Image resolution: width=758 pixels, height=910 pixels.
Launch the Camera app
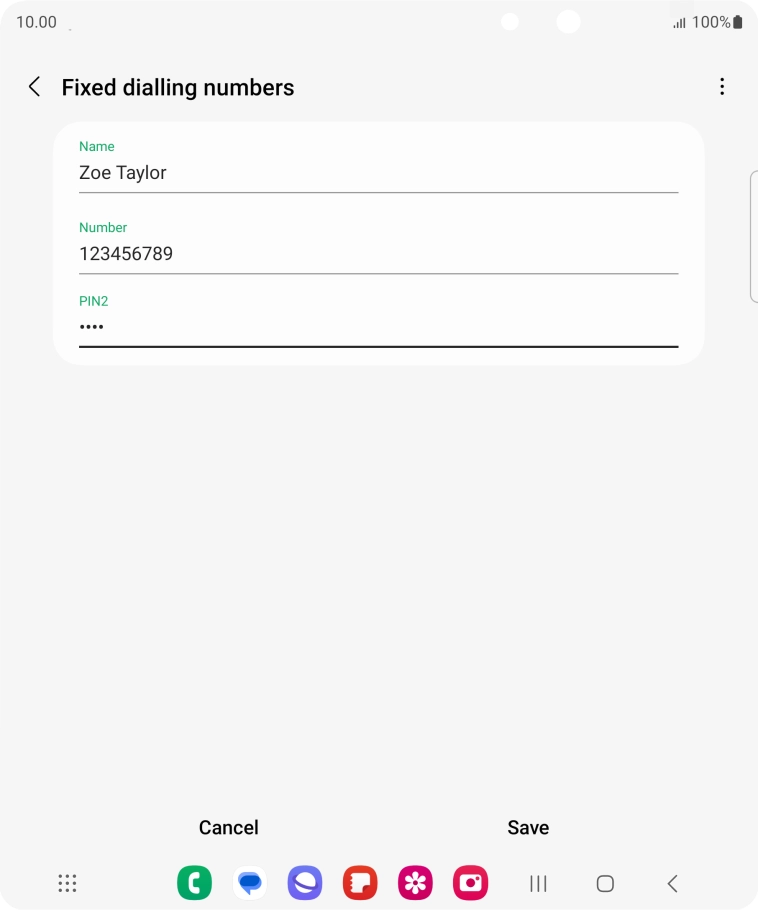tap(469, 883)
